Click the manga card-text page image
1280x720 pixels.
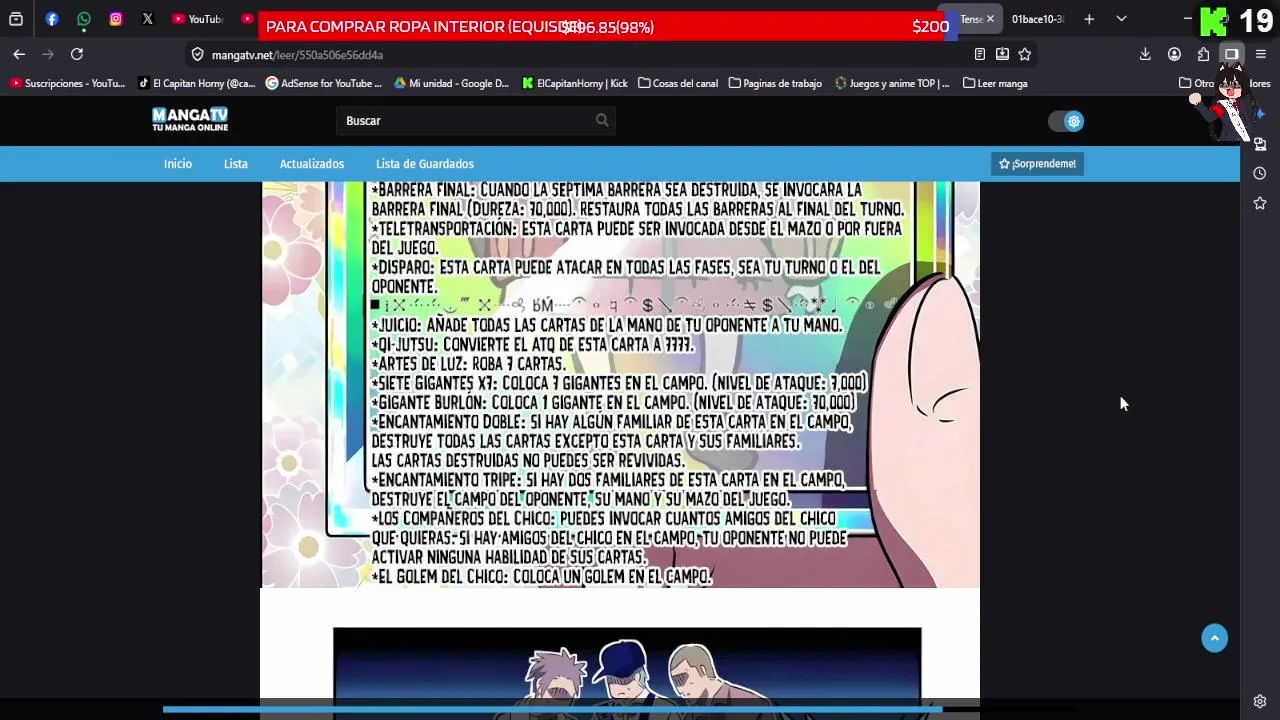620,385
